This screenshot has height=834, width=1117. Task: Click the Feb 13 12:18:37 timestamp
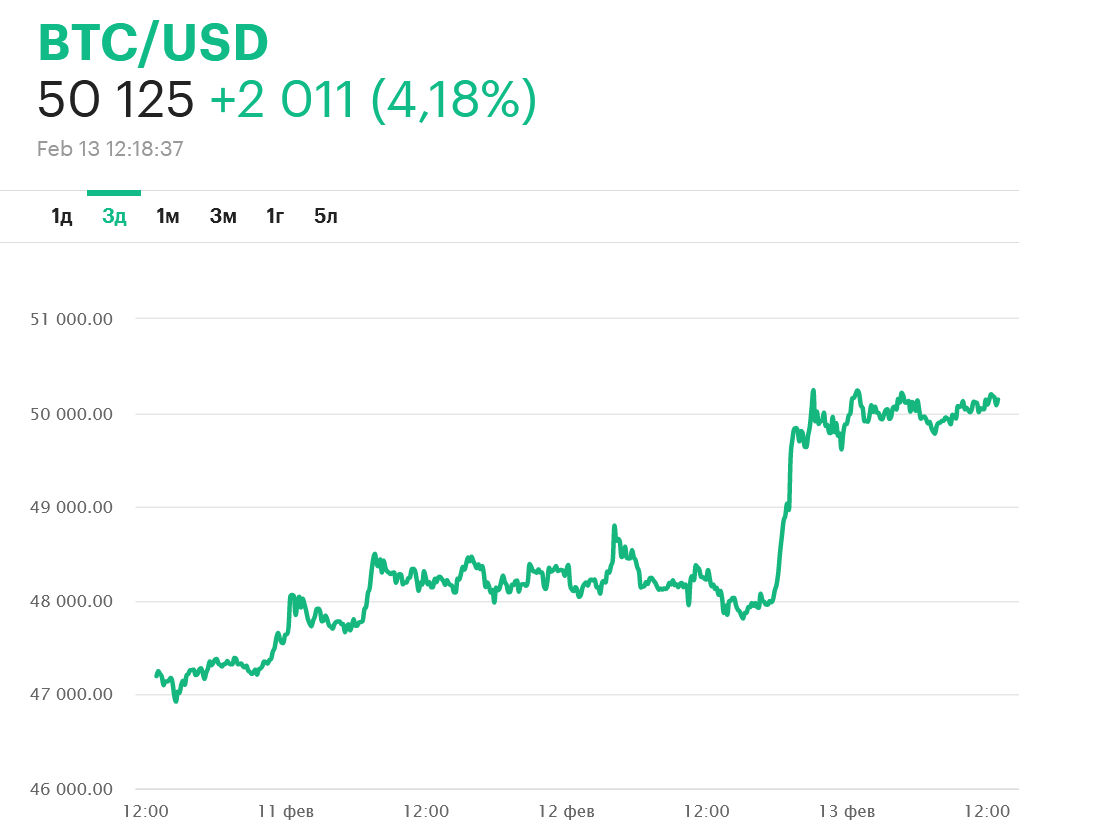coord(110,149)
